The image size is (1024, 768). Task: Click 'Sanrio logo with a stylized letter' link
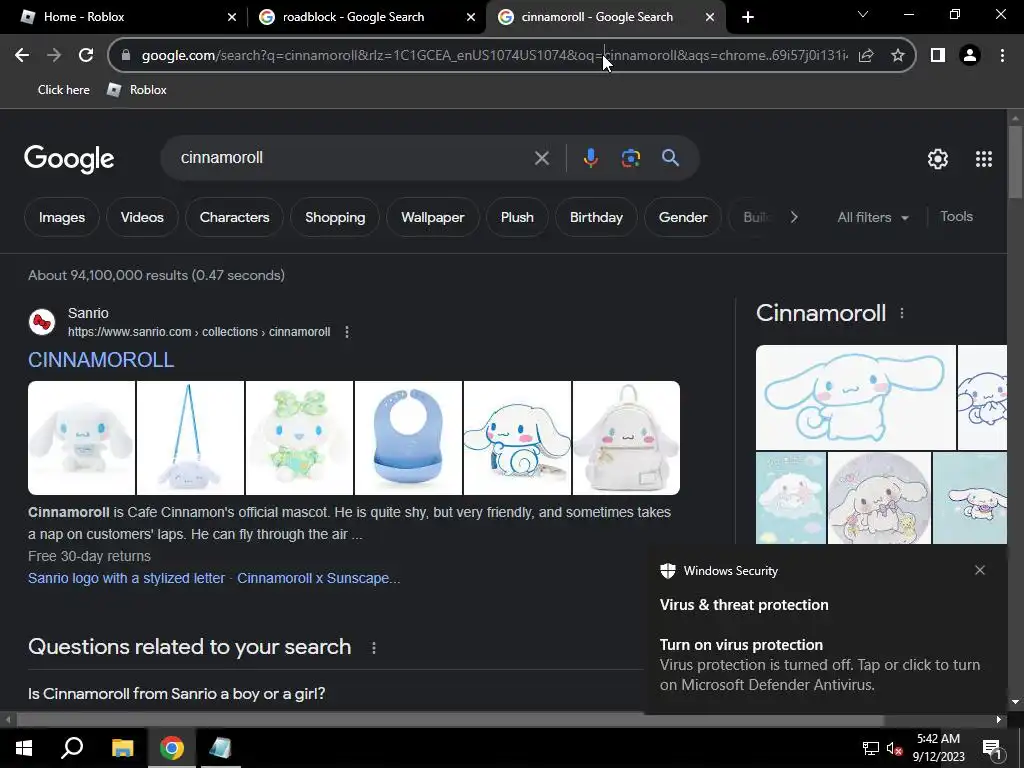[127, 578]
